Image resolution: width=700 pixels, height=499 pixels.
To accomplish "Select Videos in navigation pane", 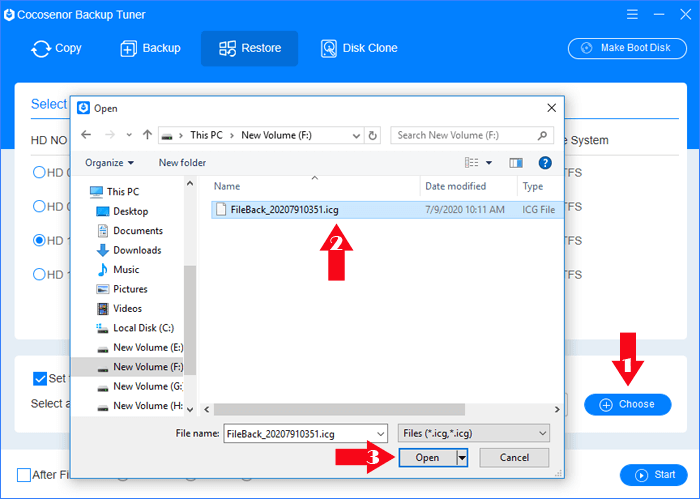I will click(x=119, y=309).
